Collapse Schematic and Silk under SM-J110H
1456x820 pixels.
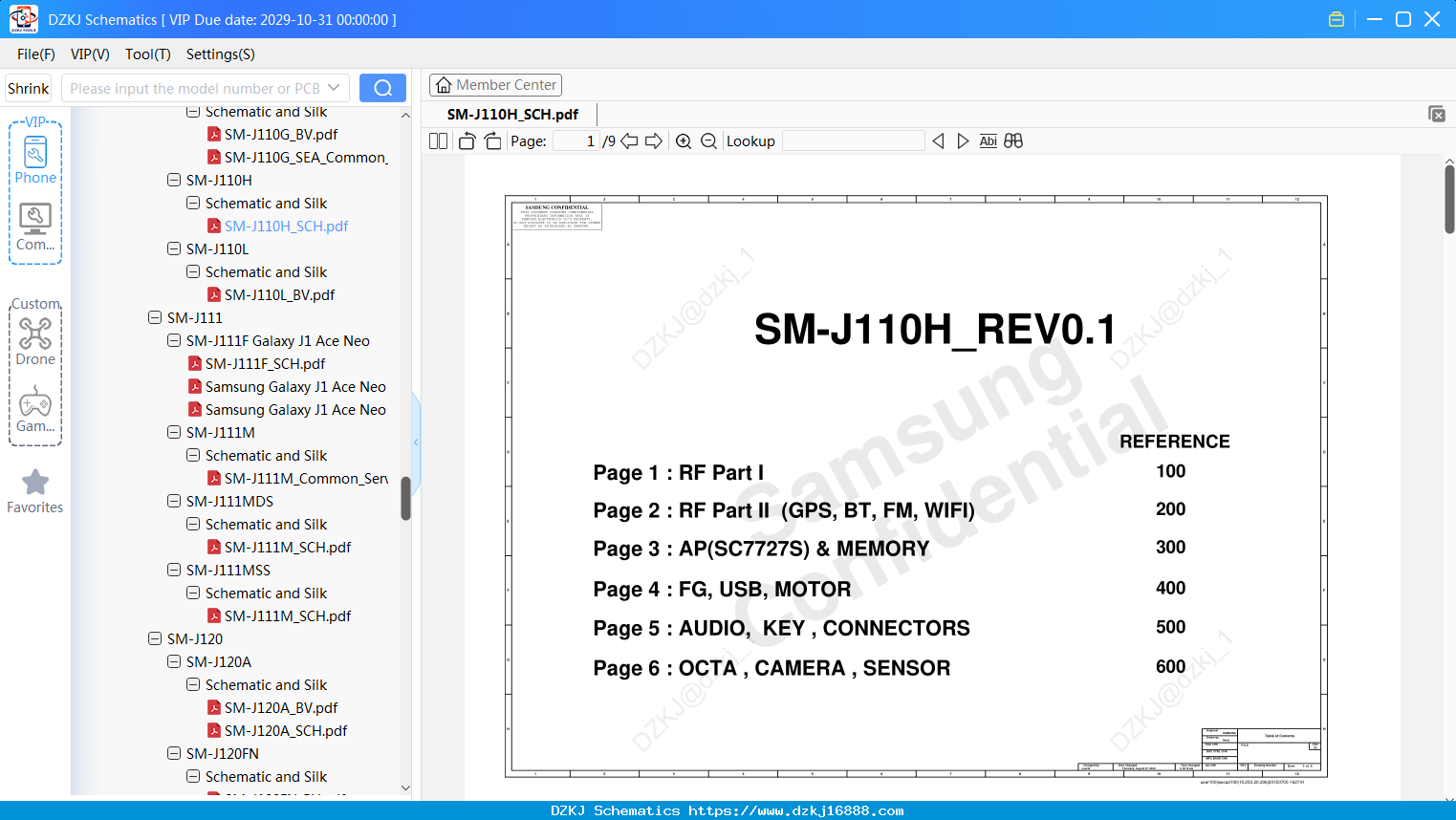tap(193, 203)
